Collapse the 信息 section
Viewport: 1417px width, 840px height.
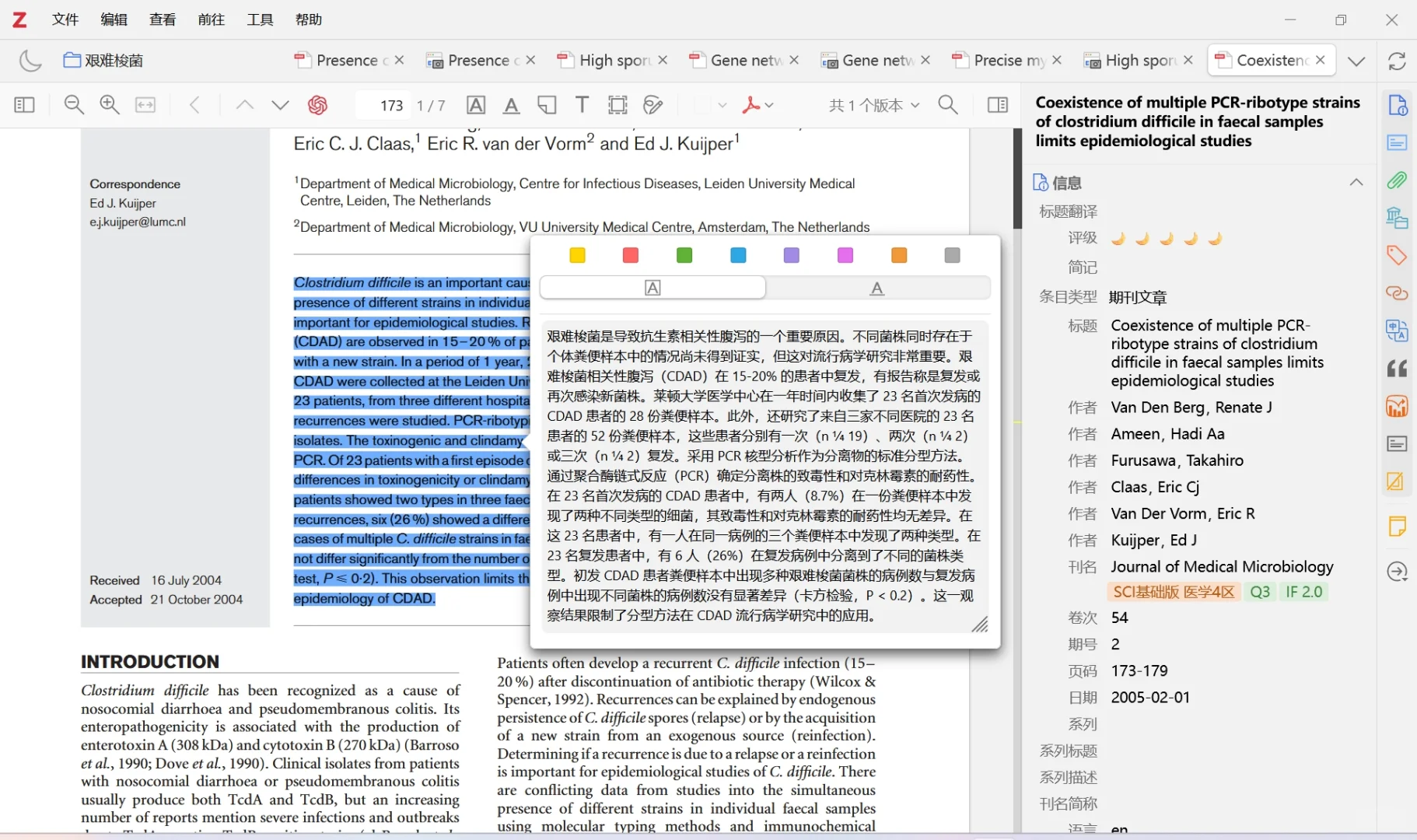[x=1357, y=182]
